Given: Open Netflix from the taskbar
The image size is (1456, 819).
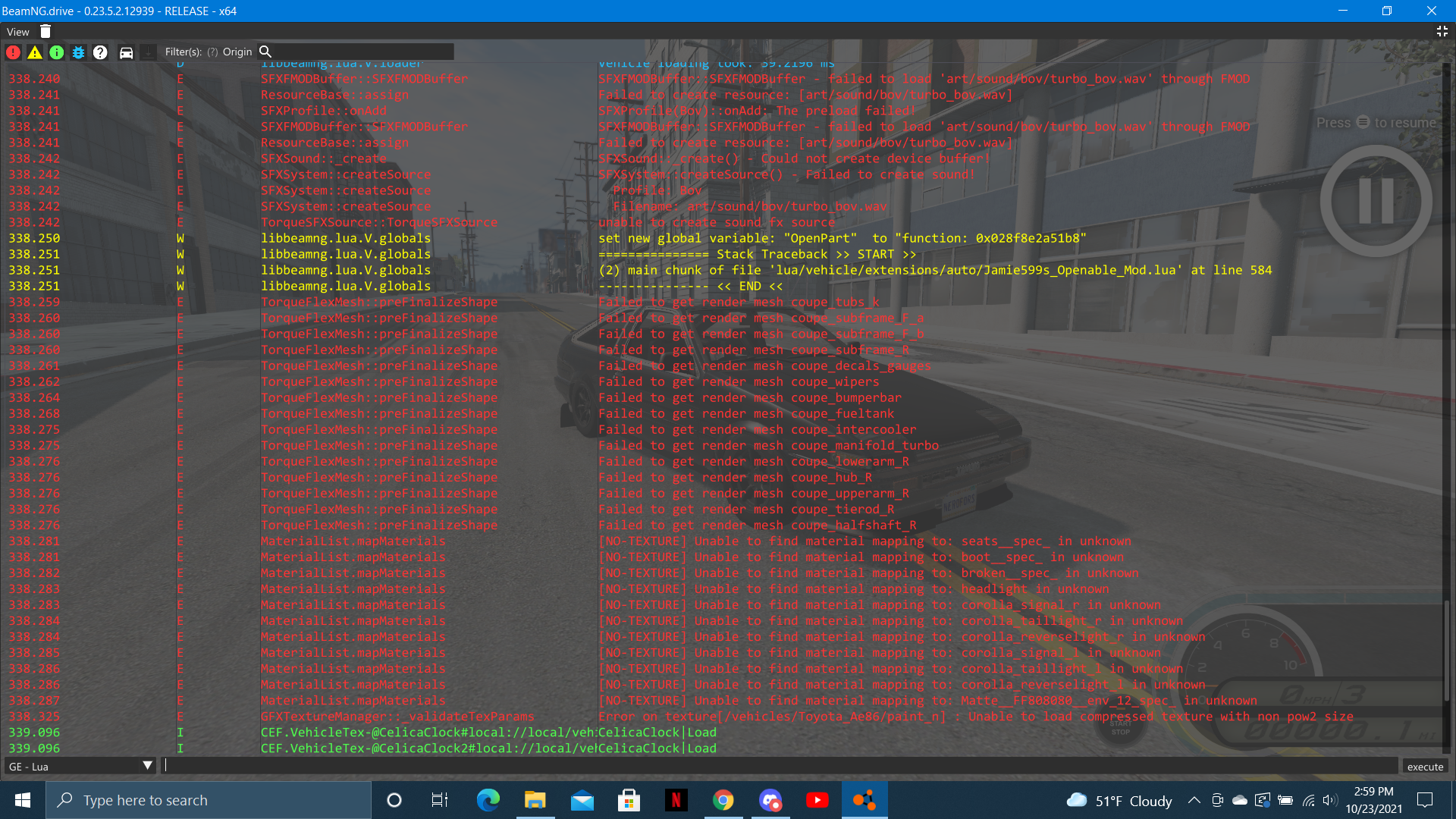Looking at the screenshot, I should [676, 800].
